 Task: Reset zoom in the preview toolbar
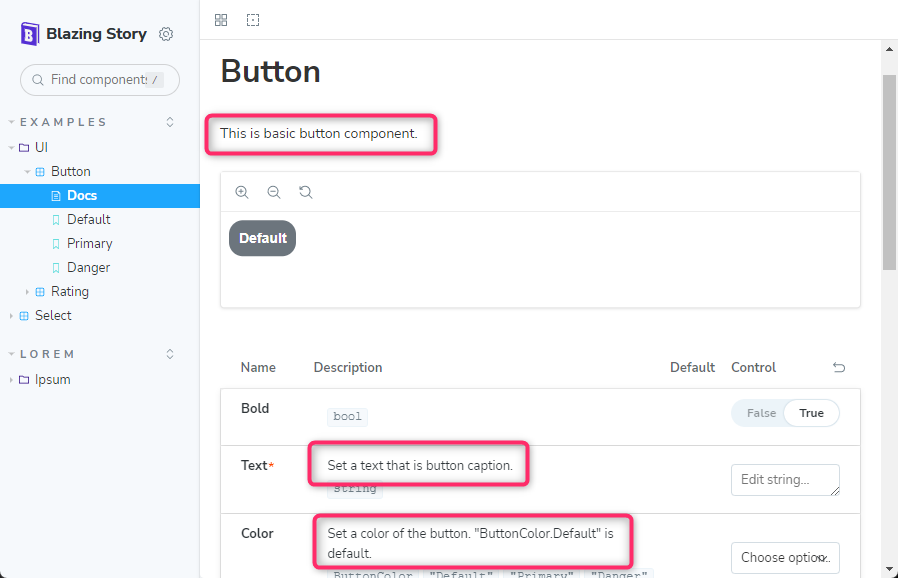point(306,192)
